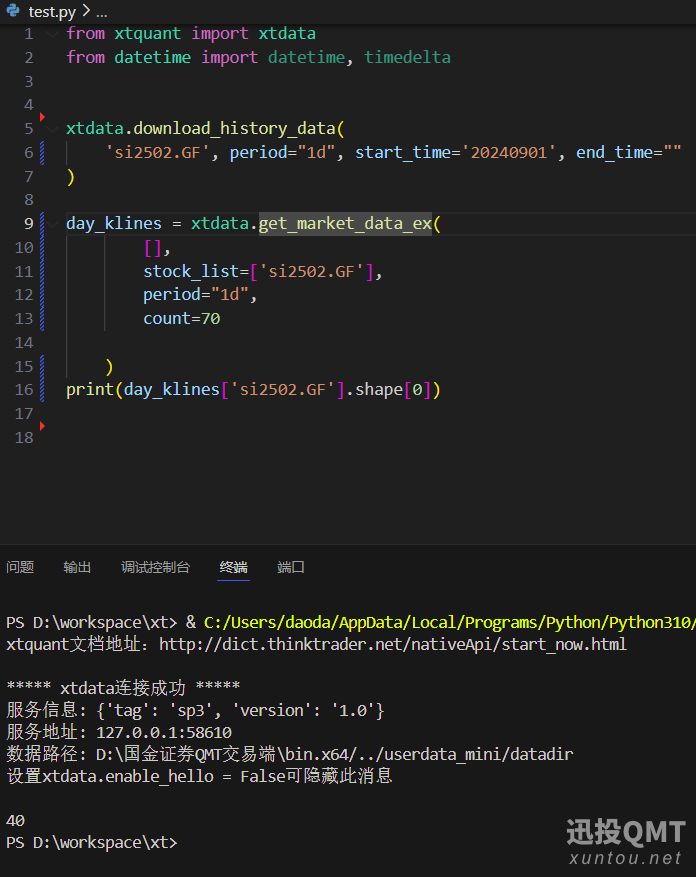Click the xtdata连接成功 message in terminal
This screenshot has width=696, height=877.
coord(123,687)
